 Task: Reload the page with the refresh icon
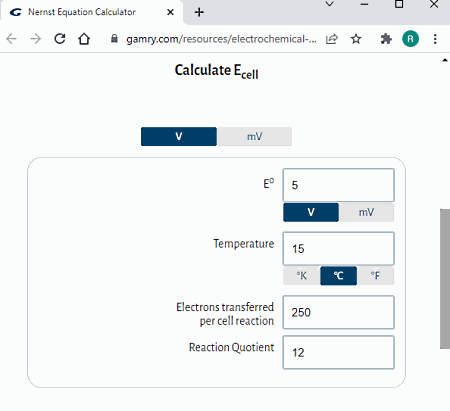pyautogui.click(x=60, y=39)
